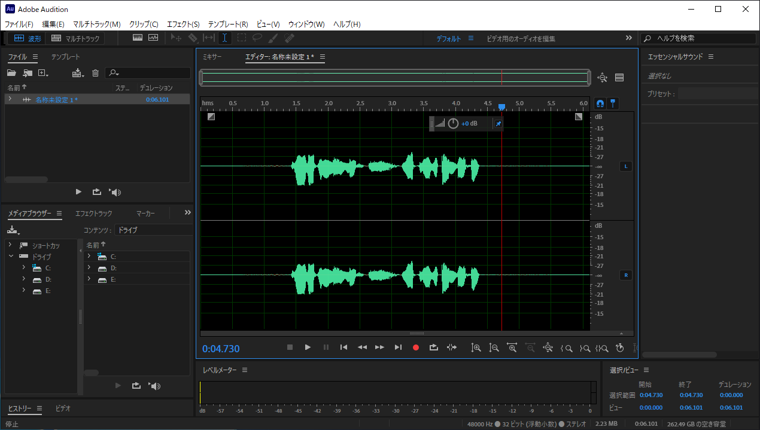Click the new file icon

(x=43, y=73)
